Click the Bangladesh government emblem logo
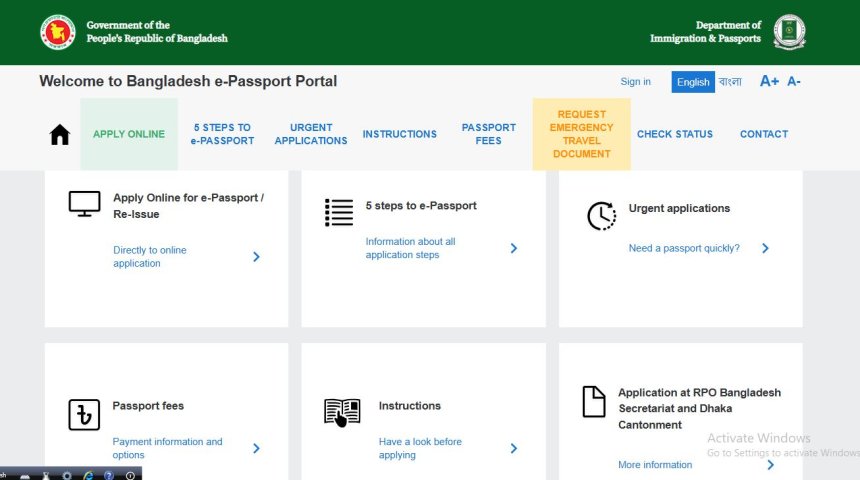 click(x=58, y=32)
